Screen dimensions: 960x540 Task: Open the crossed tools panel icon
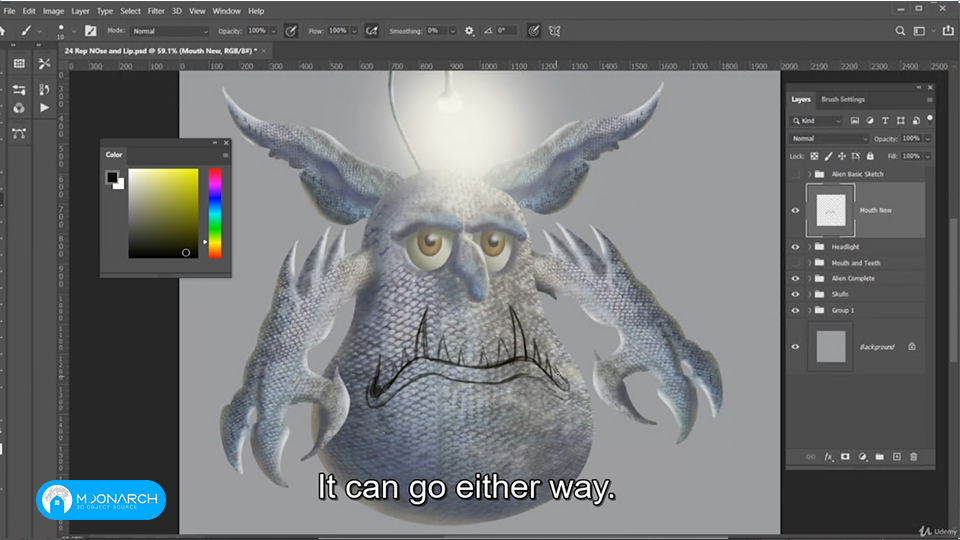tap(44, 64)
